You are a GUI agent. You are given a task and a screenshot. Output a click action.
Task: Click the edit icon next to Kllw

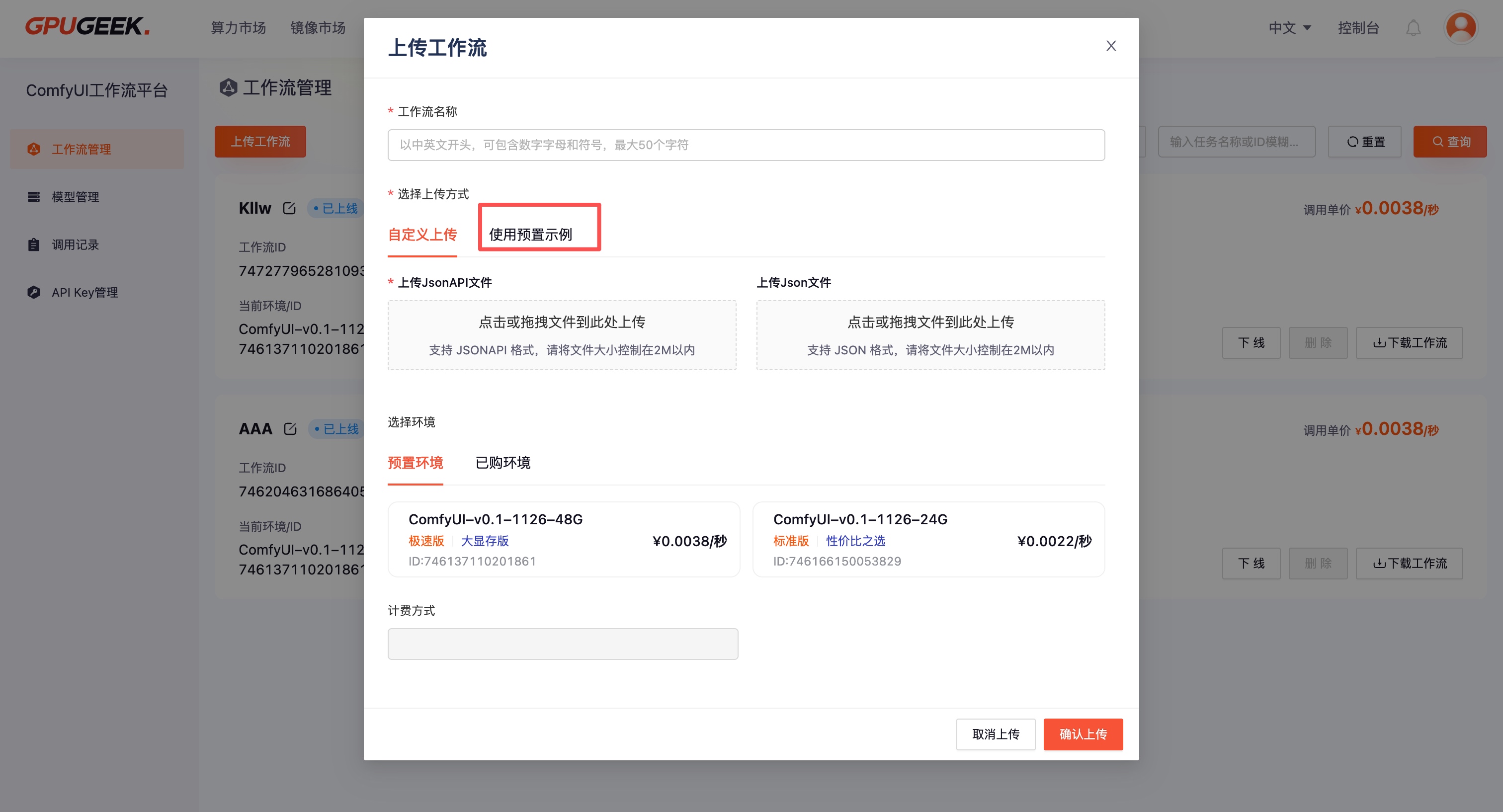[x=289, y=208]
